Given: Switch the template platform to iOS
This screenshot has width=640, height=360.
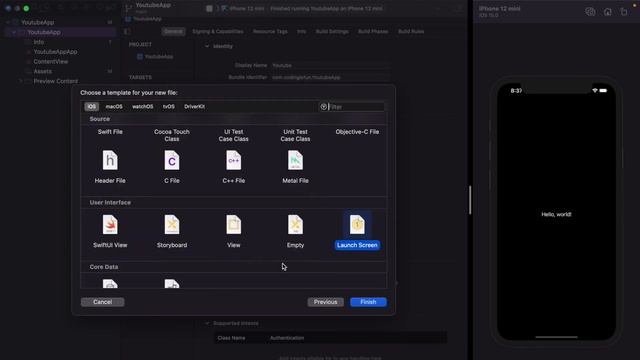Looking at the screenshot, I should tap(92, 107).
